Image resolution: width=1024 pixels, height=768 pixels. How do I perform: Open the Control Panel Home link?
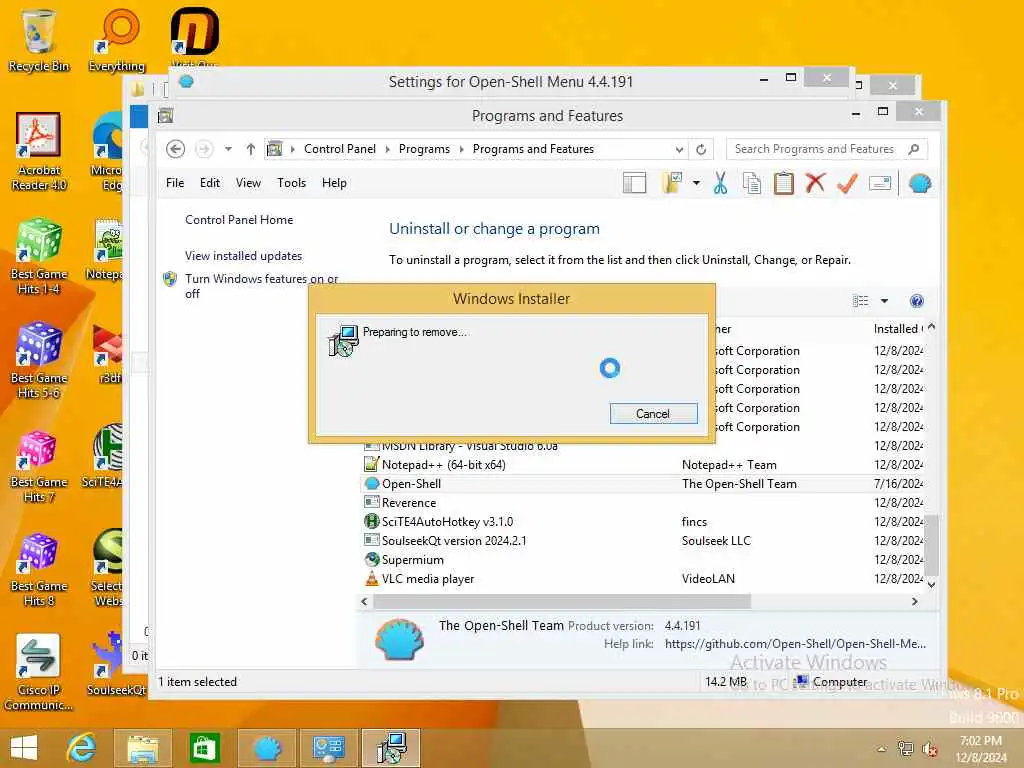coord(239,220)
